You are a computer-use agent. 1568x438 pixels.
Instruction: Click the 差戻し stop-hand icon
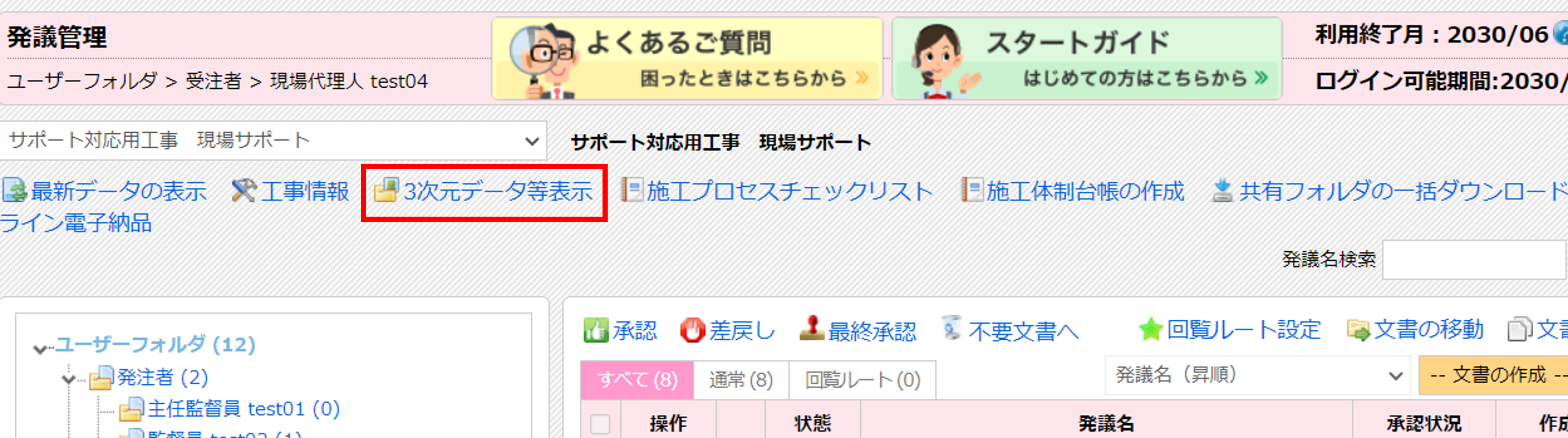point(692,330)
